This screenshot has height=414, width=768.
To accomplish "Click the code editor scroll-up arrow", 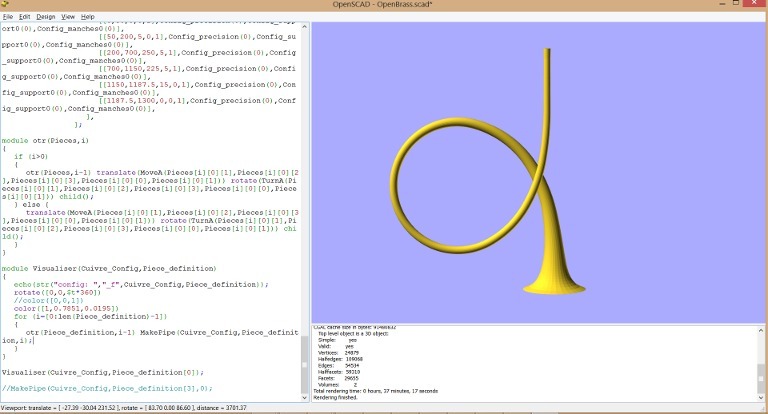I will pyautogui.click(x=305, y=27).
